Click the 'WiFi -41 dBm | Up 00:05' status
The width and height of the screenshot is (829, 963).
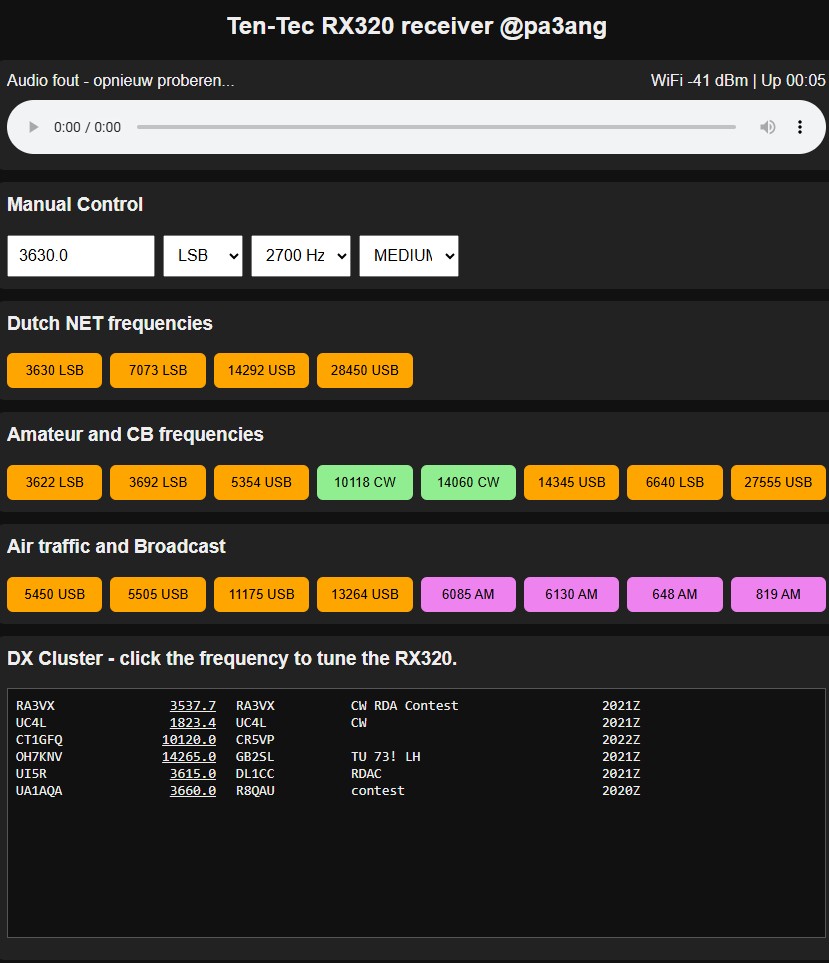point(738,80)
